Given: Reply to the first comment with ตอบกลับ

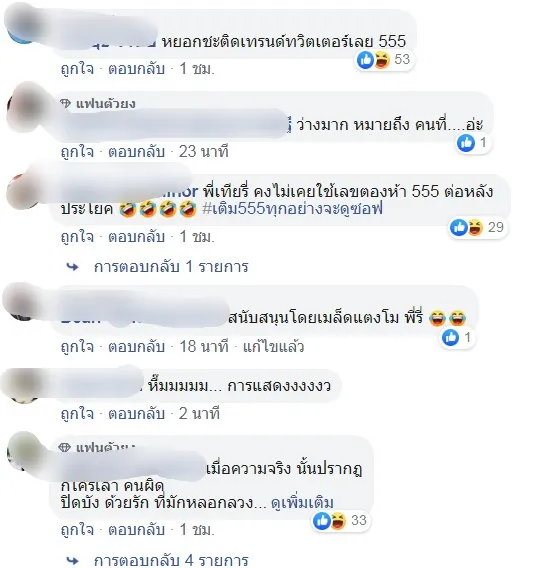Looking at the screenshot, I should (136, 68).
